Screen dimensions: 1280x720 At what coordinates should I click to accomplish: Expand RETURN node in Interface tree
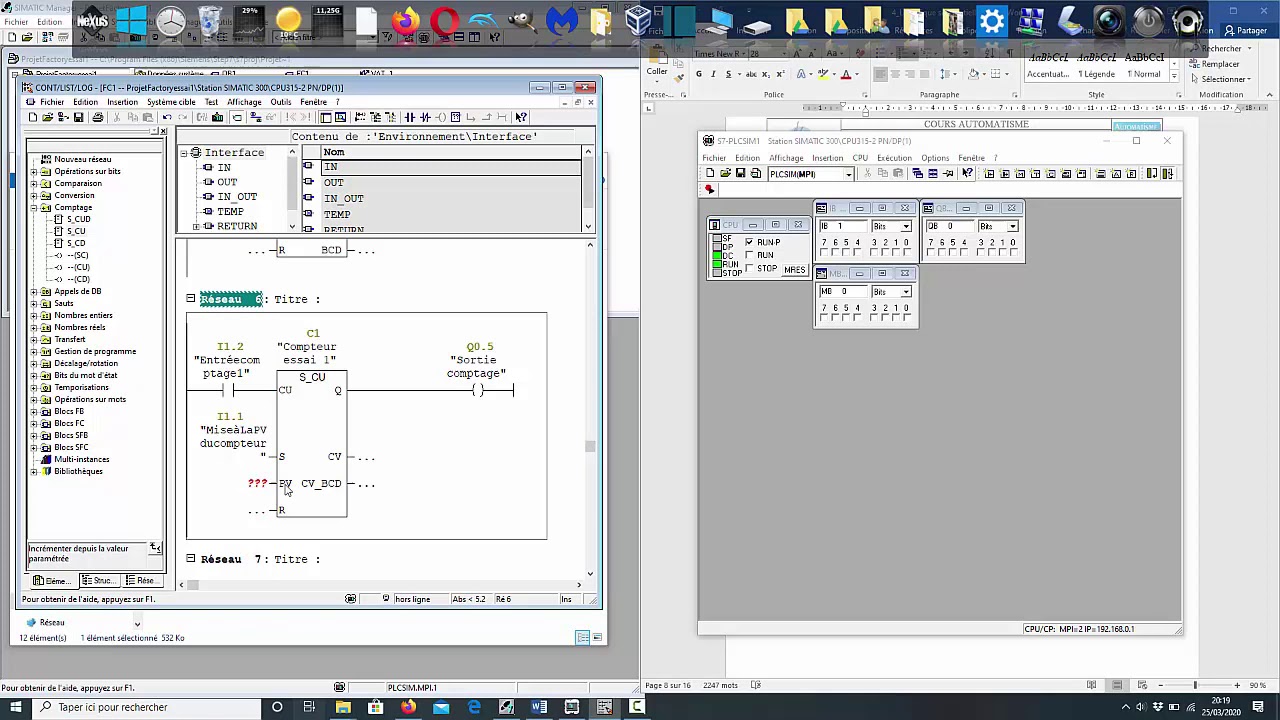197,227
